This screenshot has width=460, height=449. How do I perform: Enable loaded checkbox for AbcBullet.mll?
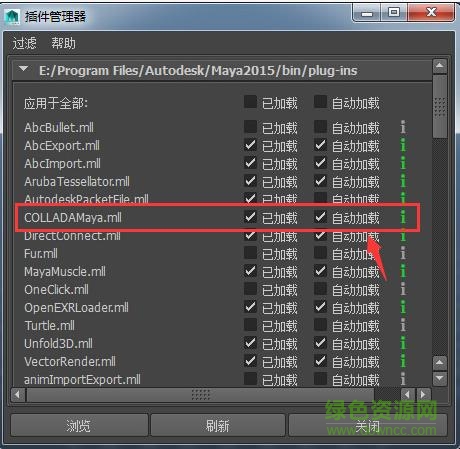(x=250, y=127)
